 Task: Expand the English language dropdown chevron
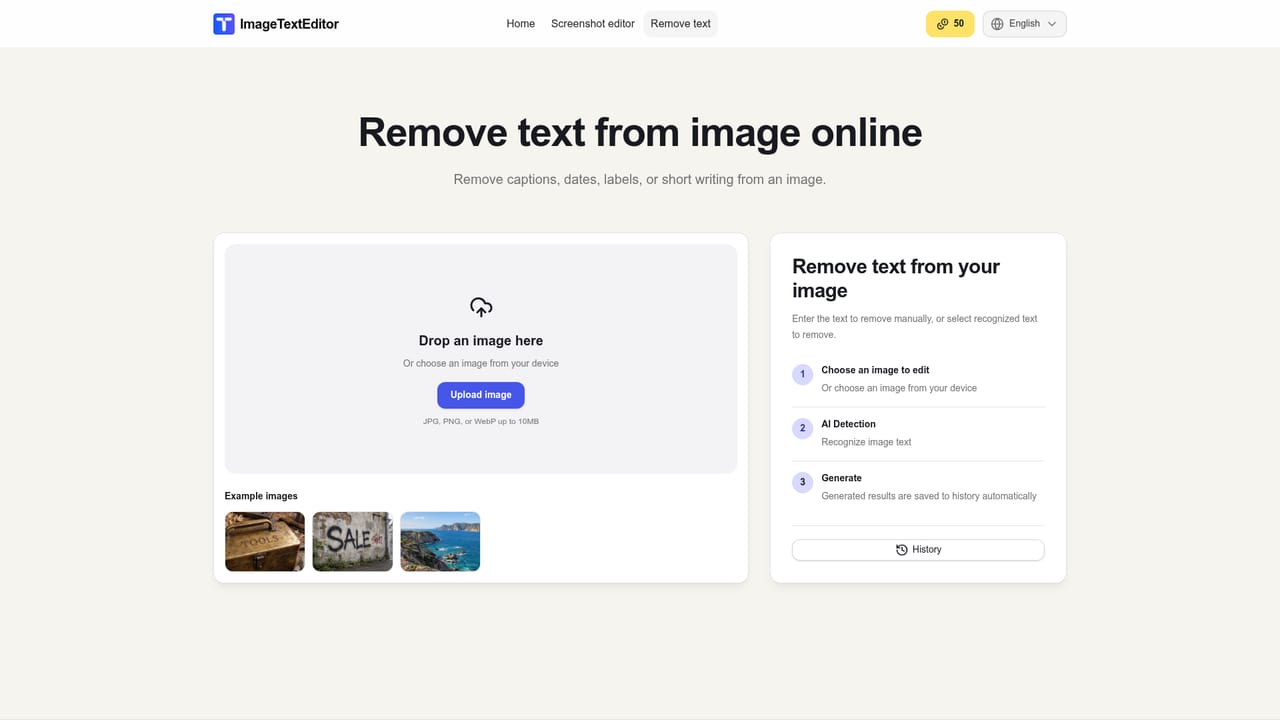pyautogui.click(x=1052, y=24)
